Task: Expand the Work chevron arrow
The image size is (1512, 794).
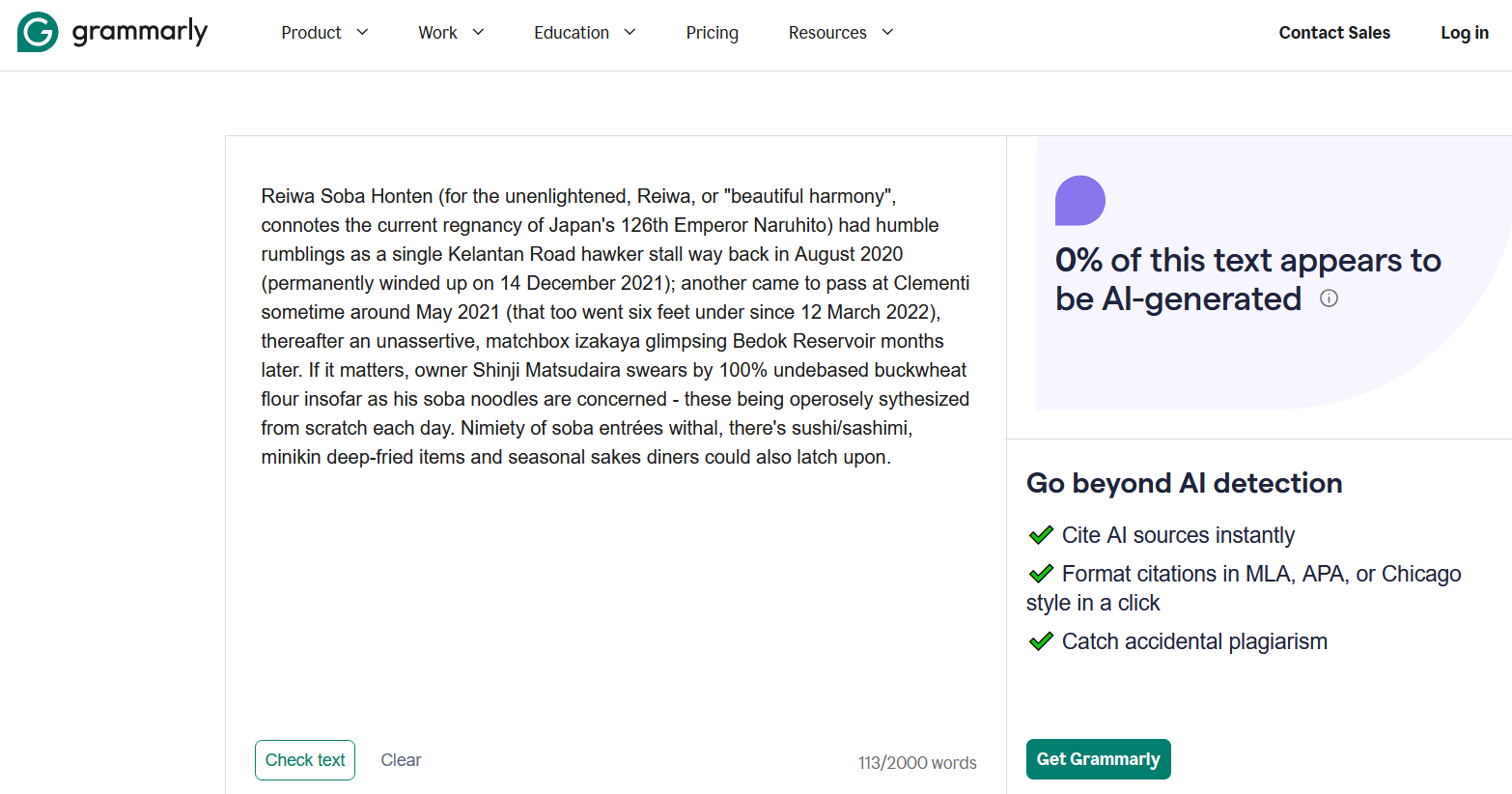Action: 478,32
